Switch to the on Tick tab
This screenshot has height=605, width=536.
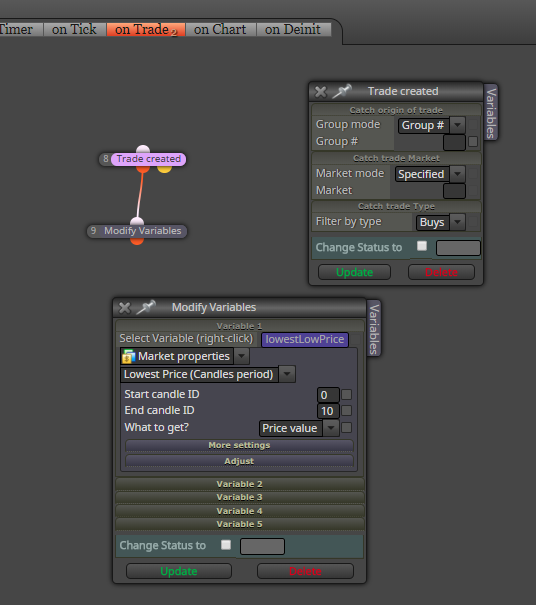pyautogui.click(x=74, y=29)
